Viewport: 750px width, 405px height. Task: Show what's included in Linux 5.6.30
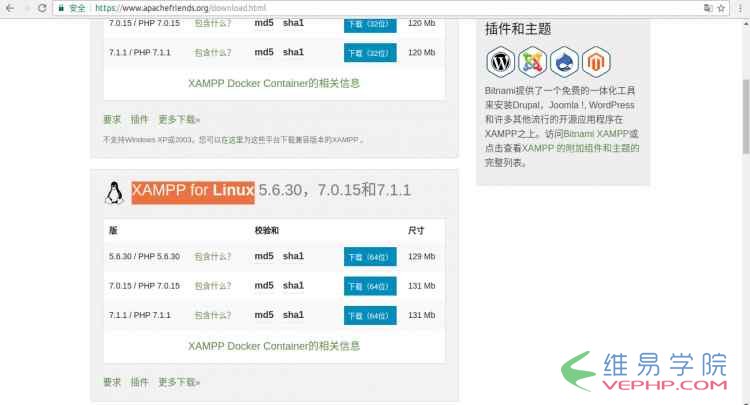tap(213, 257)
